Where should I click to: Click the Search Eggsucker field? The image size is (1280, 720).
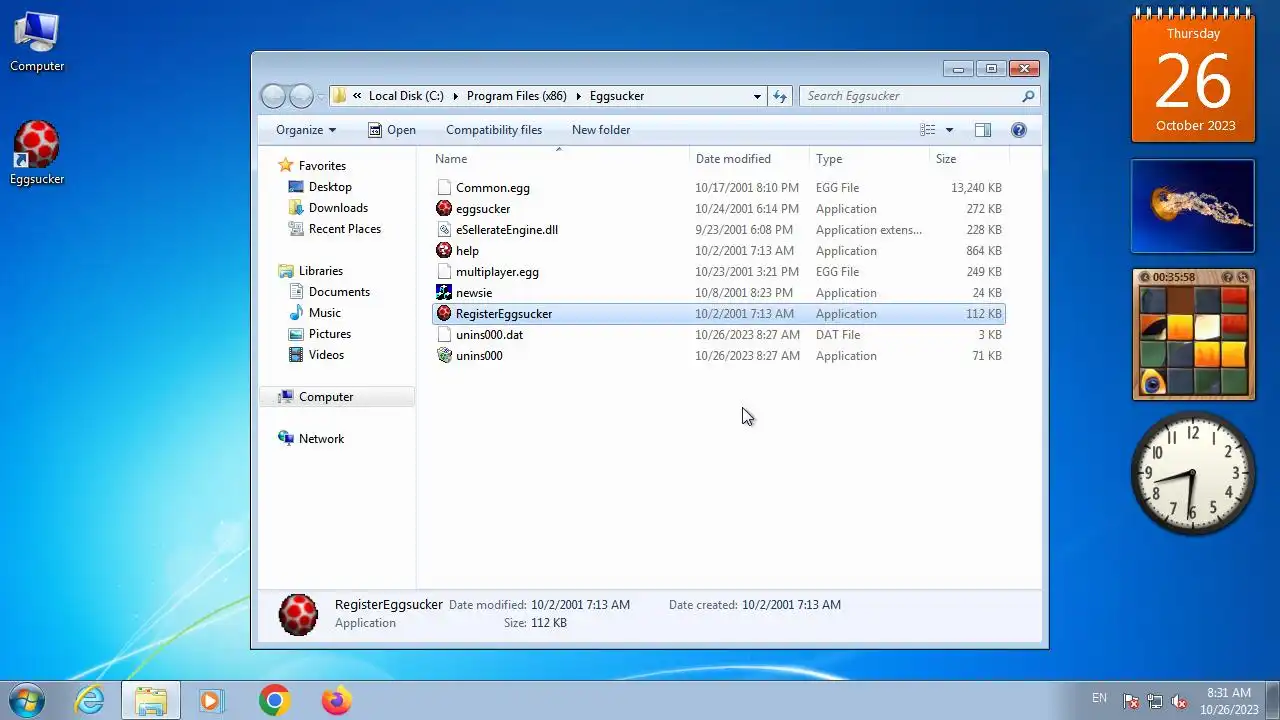910,96
